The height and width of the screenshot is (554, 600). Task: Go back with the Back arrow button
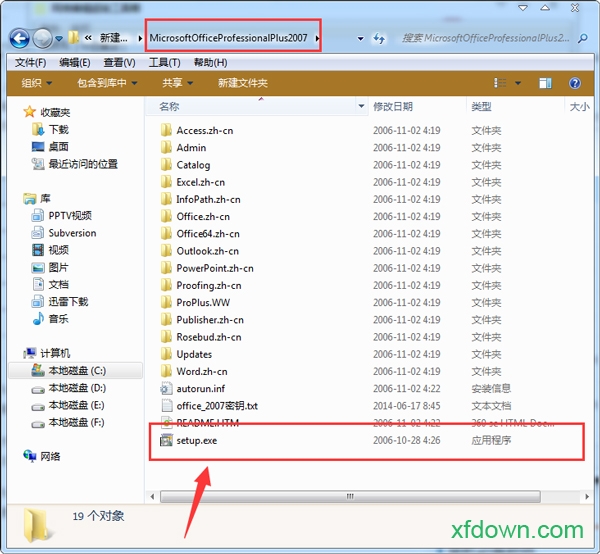[x=19, y=38]
